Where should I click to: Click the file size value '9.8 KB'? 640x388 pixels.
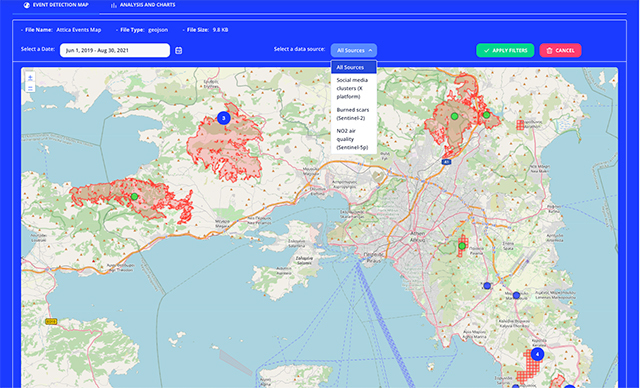(x=220, y=30)
